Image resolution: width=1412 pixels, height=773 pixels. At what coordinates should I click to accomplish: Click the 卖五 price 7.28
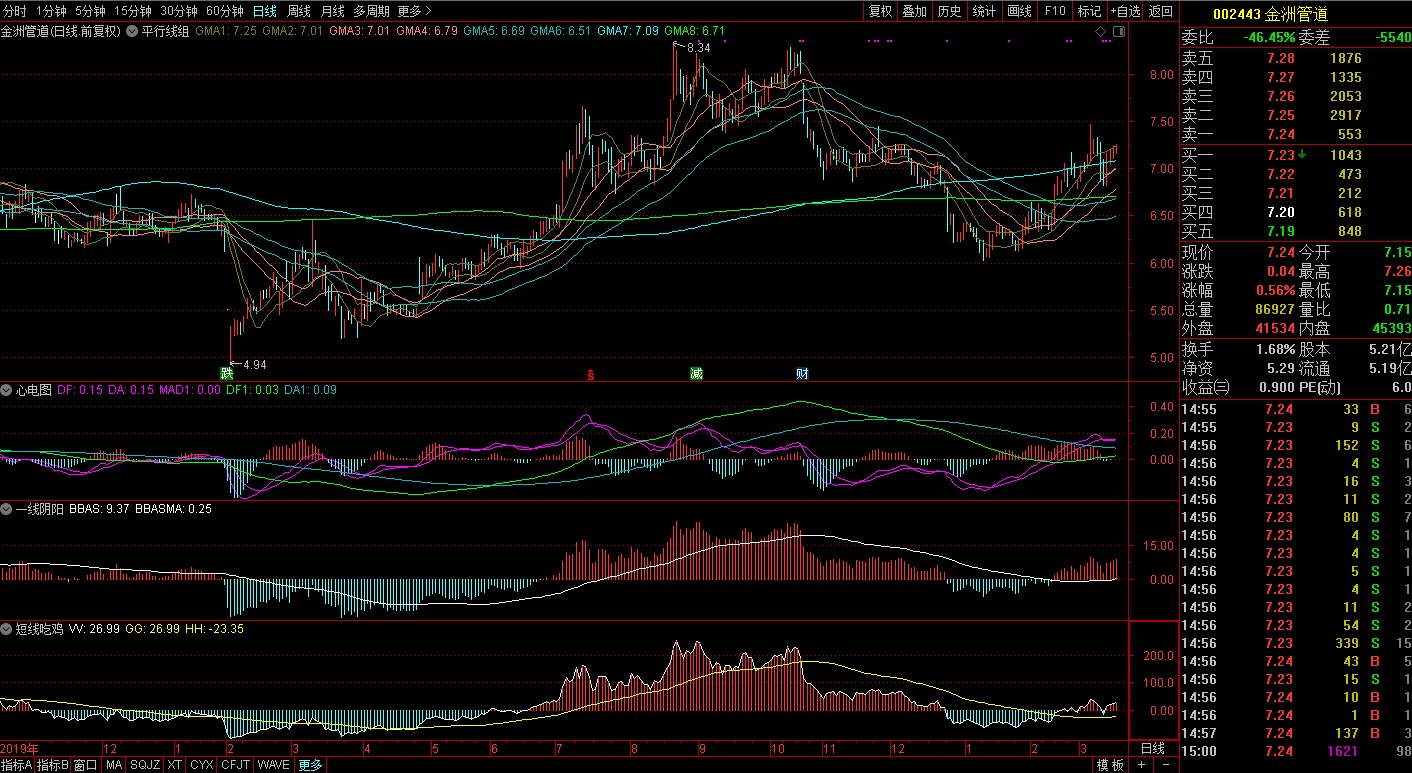(1280, 58)
